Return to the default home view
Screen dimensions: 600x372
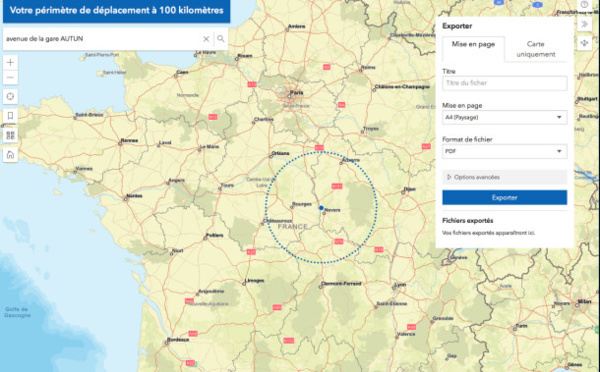tap(10, 155)
